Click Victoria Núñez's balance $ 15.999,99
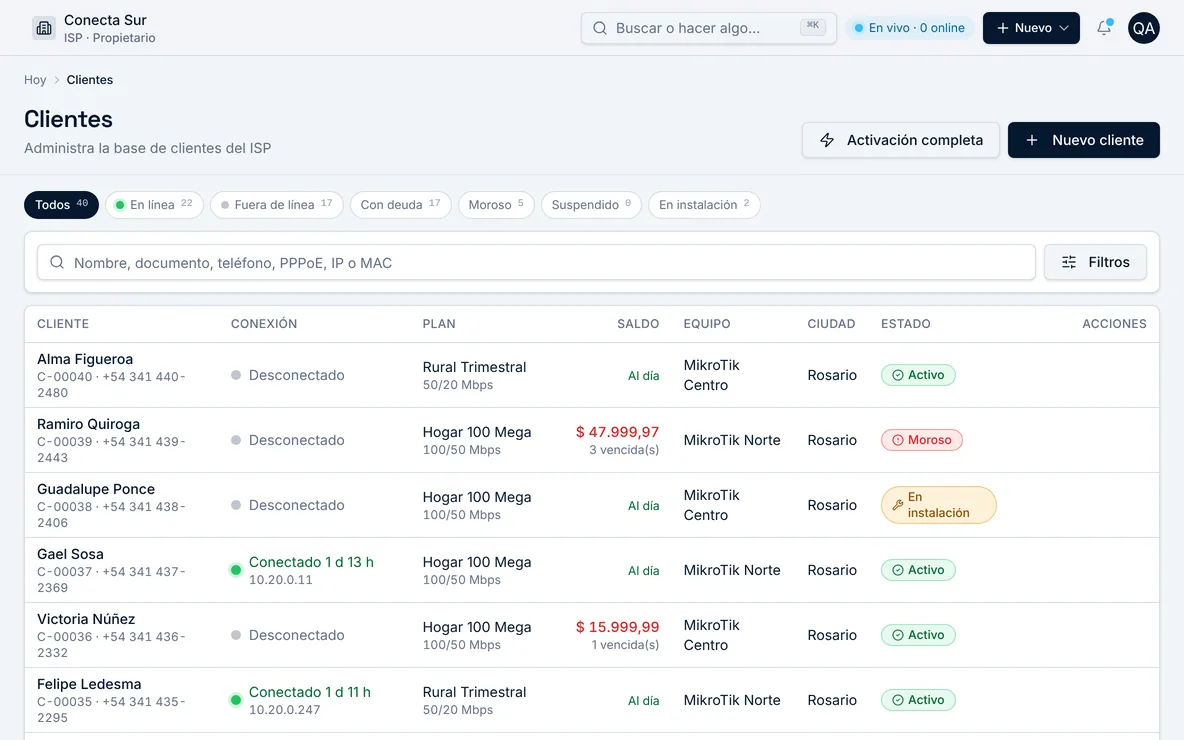Image resolution: width=1184 pixels, height=740 pixels. 617,627
